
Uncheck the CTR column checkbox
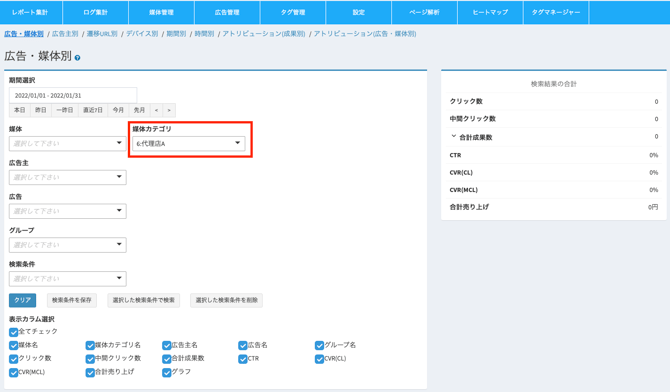click(243, 359)
